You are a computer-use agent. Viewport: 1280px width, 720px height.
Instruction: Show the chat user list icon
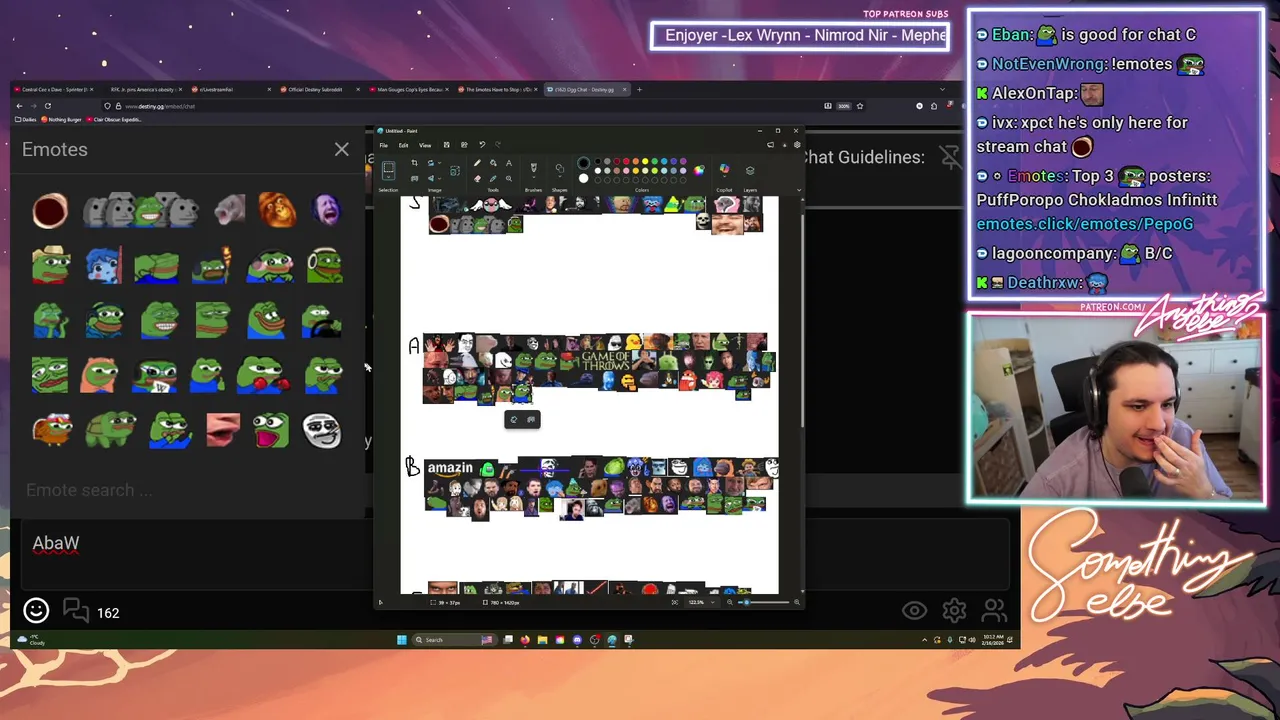click(x=994, y=610)
